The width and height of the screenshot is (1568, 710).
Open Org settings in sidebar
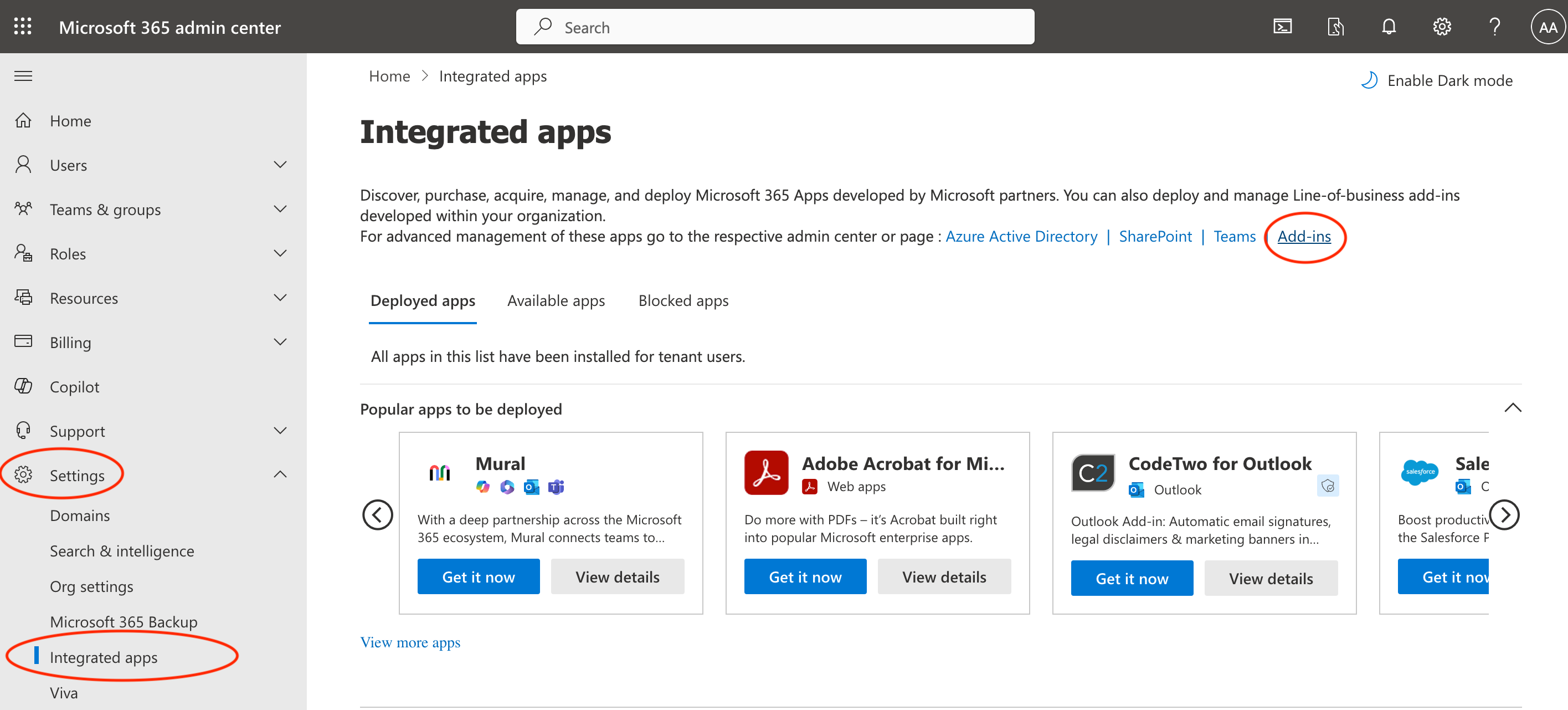pyautogui.click(x=91, y=586)
